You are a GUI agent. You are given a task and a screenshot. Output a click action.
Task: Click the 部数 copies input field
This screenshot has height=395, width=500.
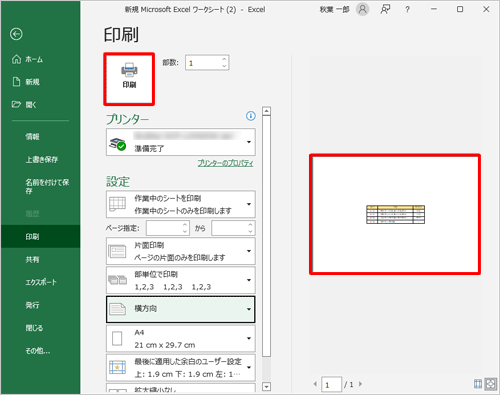203,63
